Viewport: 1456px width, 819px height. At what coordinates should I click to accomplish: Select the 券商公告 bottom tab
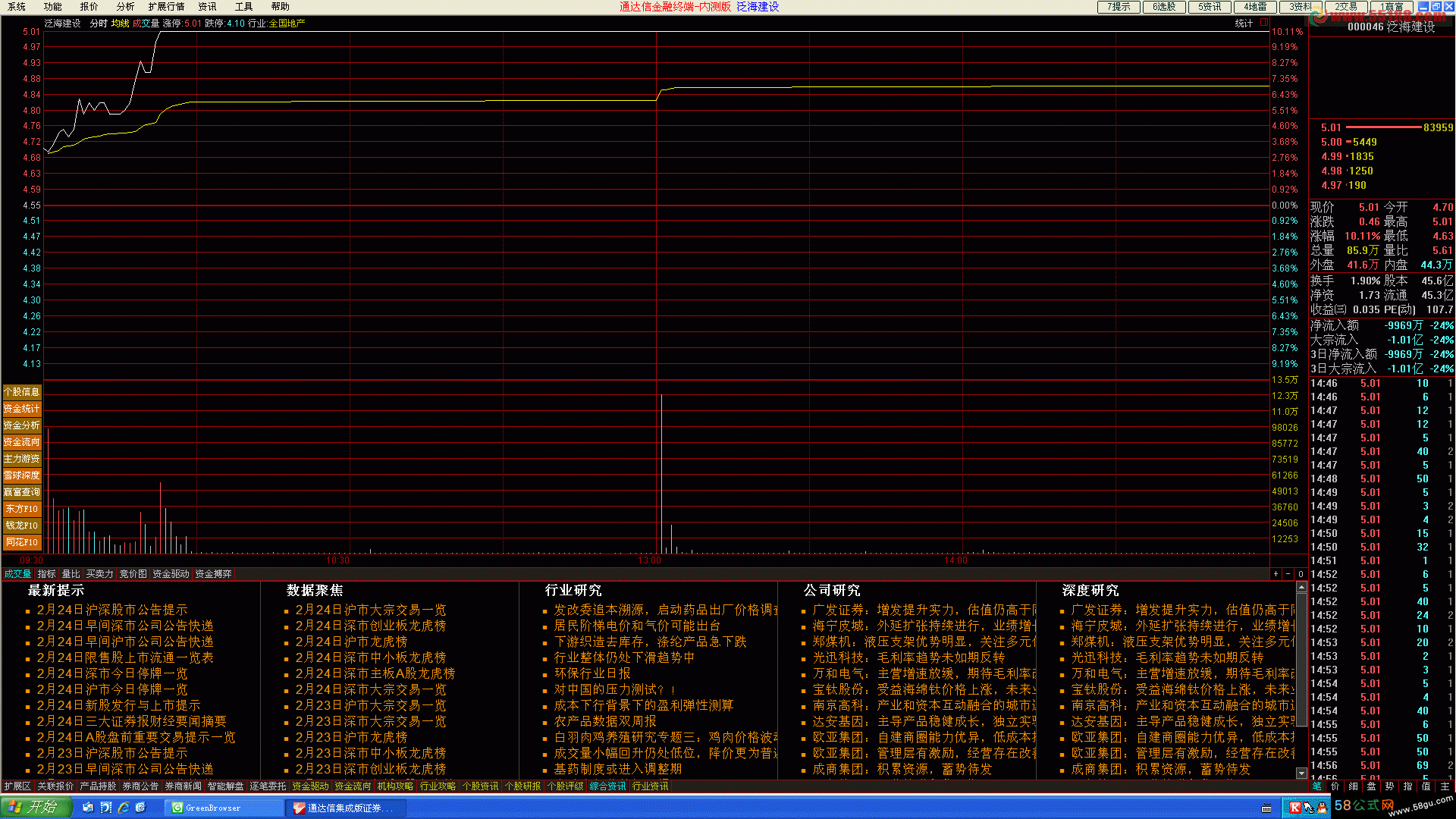[140, 786]
